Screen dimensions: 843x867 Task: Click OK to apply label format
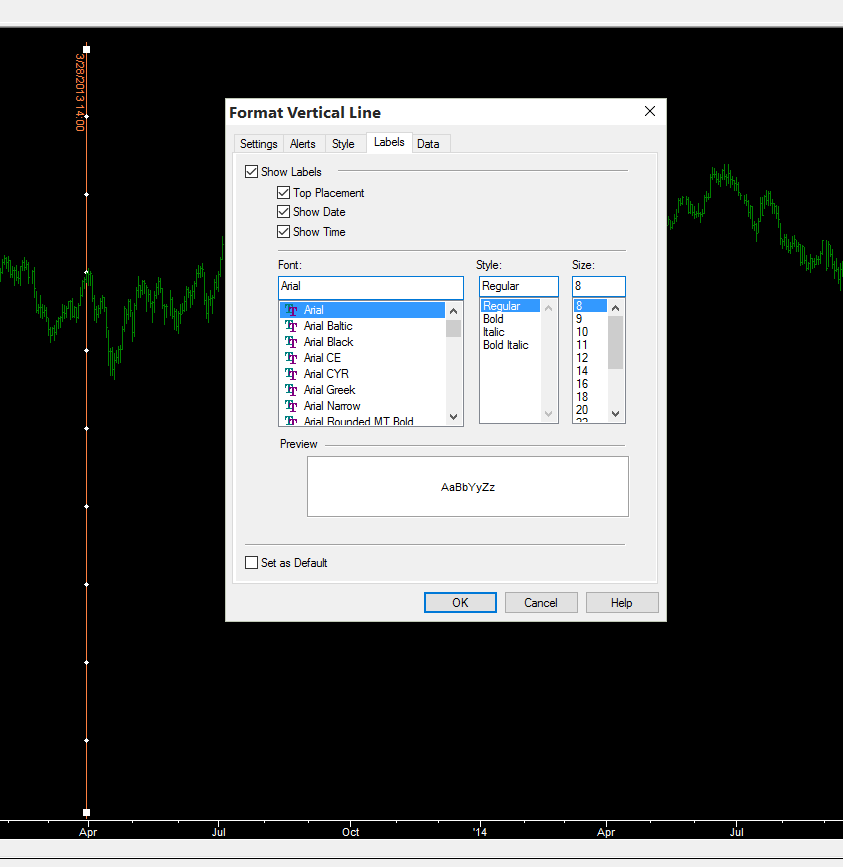tap(460, 603)
